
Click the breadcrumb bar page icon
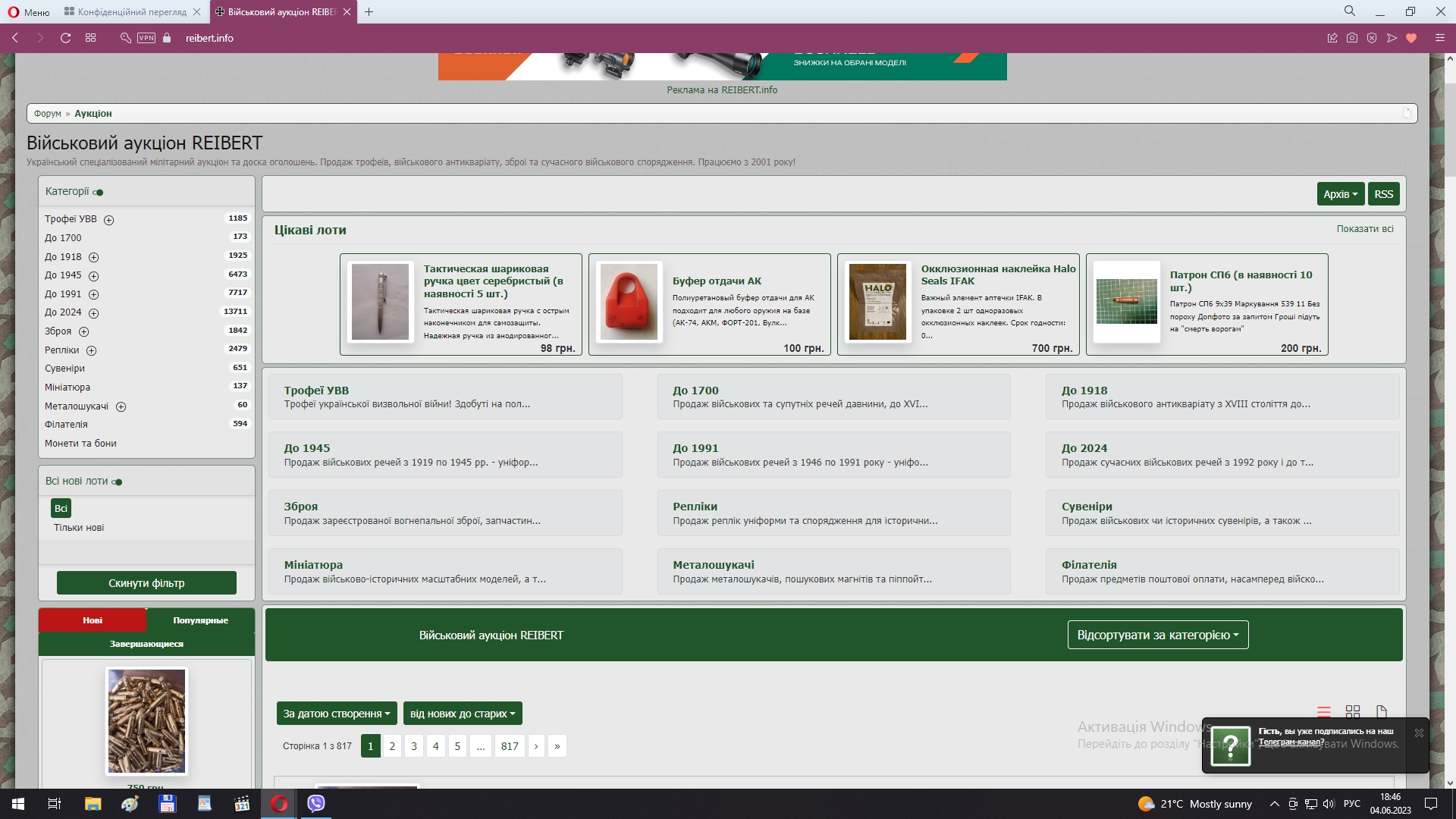tap(1407, 113)
